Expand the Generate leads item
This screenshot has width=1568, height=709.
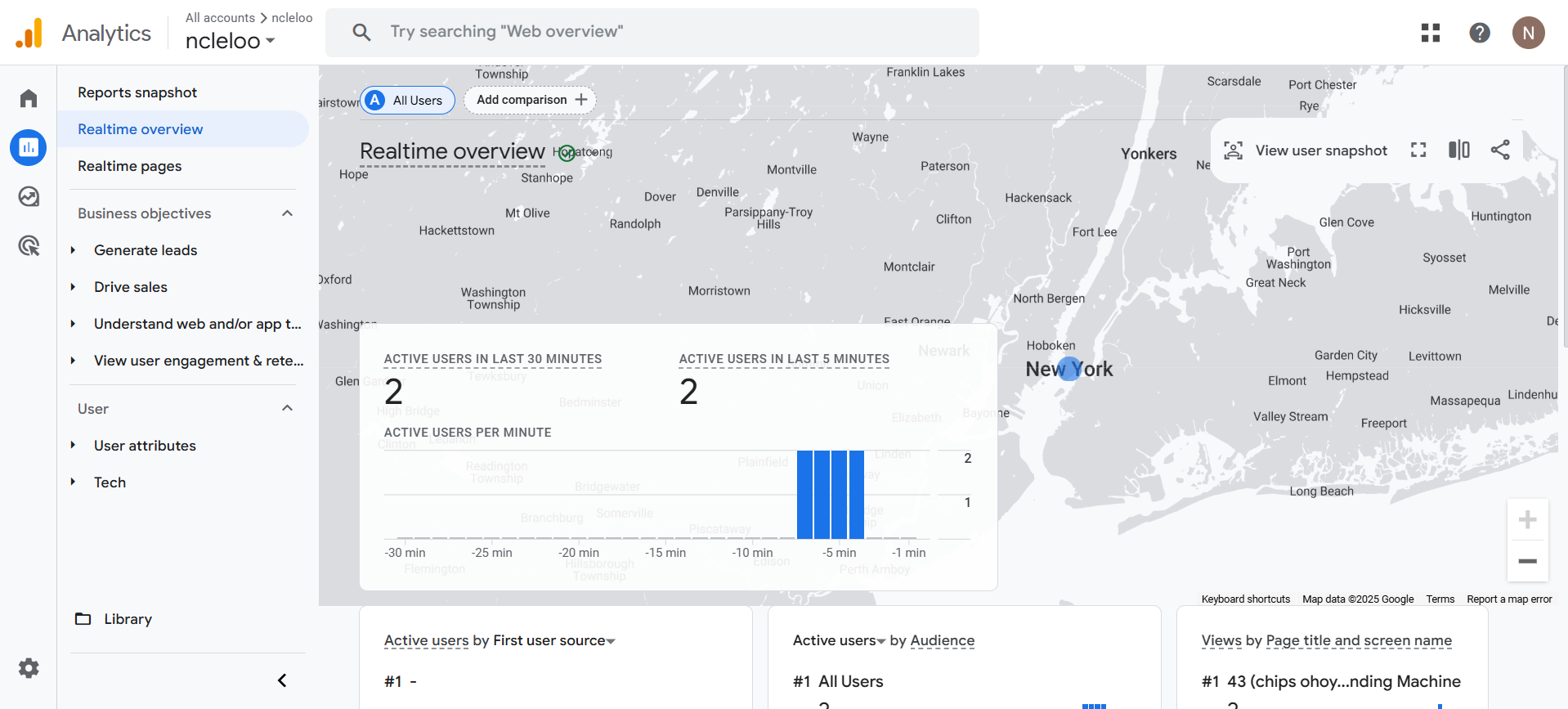coord(74,250)
